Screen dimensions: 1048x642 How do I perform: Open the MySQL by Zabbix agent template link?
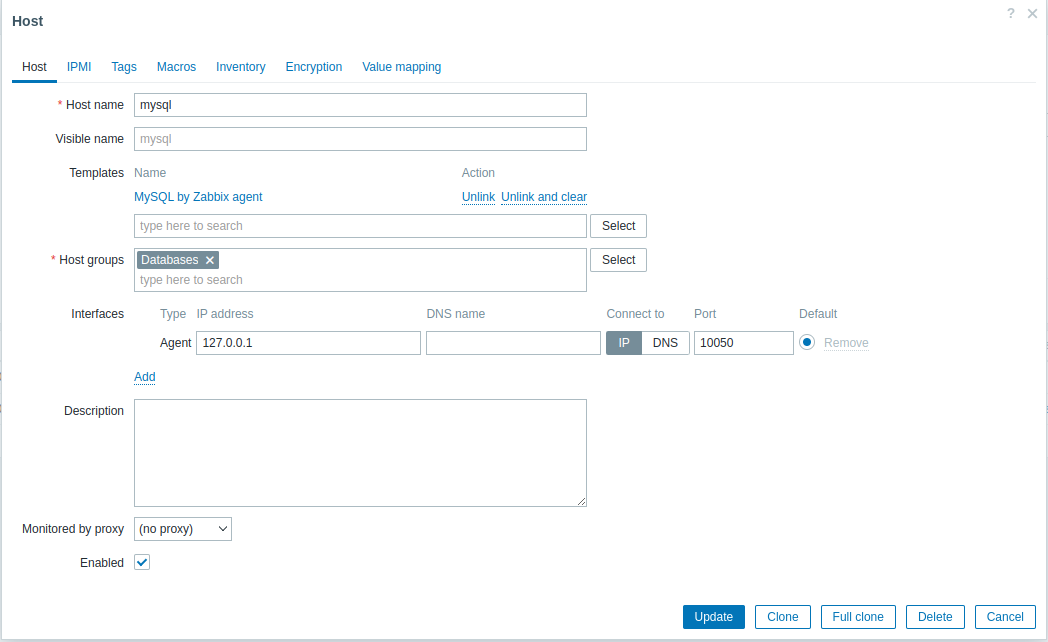[198, 197]
